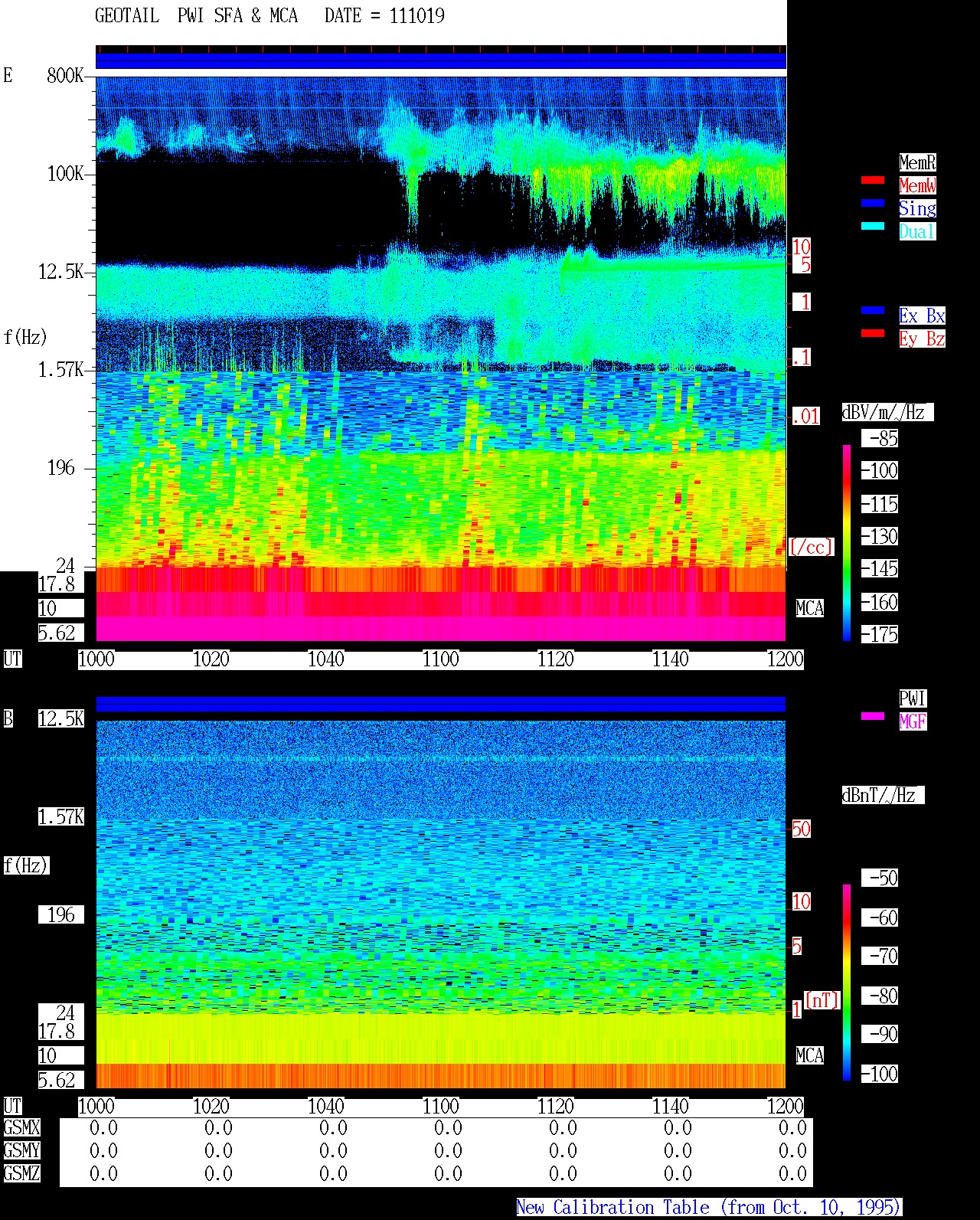Click the magenta MGF legend swatch

(x=873, y=716)
